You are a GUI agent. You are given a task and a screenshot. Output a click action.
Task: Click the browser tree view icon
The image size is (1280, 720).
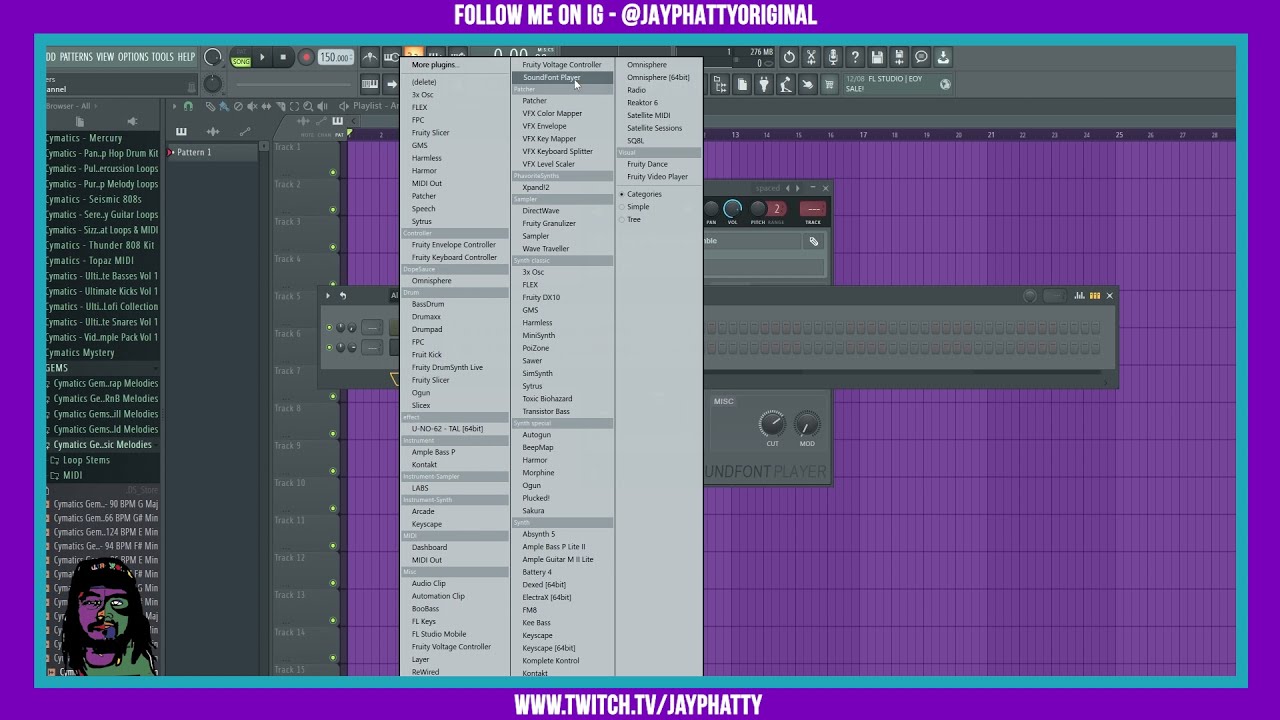coord(720,84)
